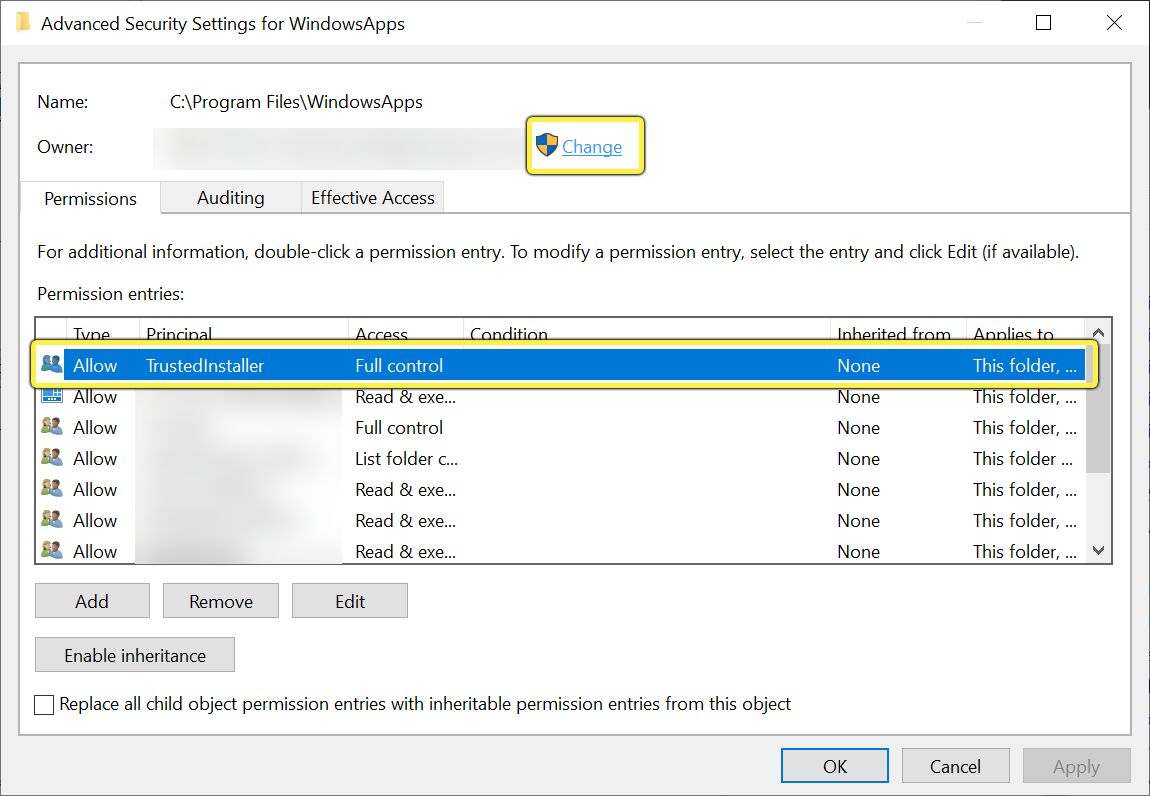Click OK to confirm security settings
The width and height of the screenshot is (1150, 796).
834,765
